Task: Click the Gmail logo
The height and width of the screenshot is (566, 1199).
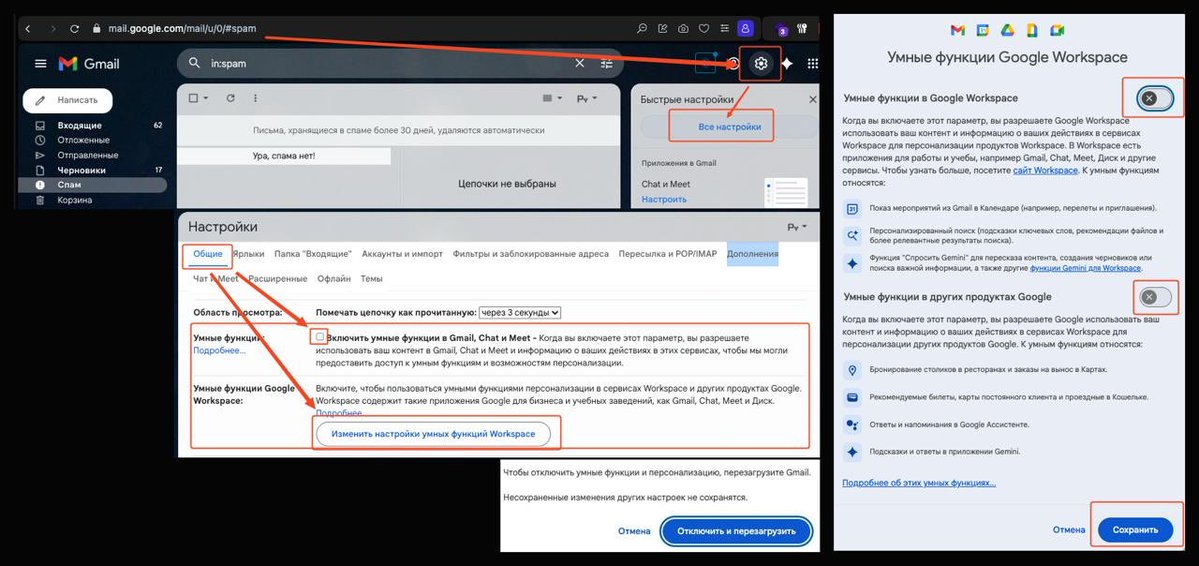Action: coord(89,63)
